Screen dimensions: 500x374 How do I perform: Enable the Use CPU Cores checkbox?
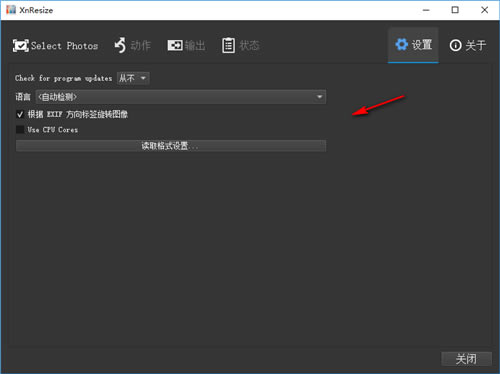[x=20, y=130]
